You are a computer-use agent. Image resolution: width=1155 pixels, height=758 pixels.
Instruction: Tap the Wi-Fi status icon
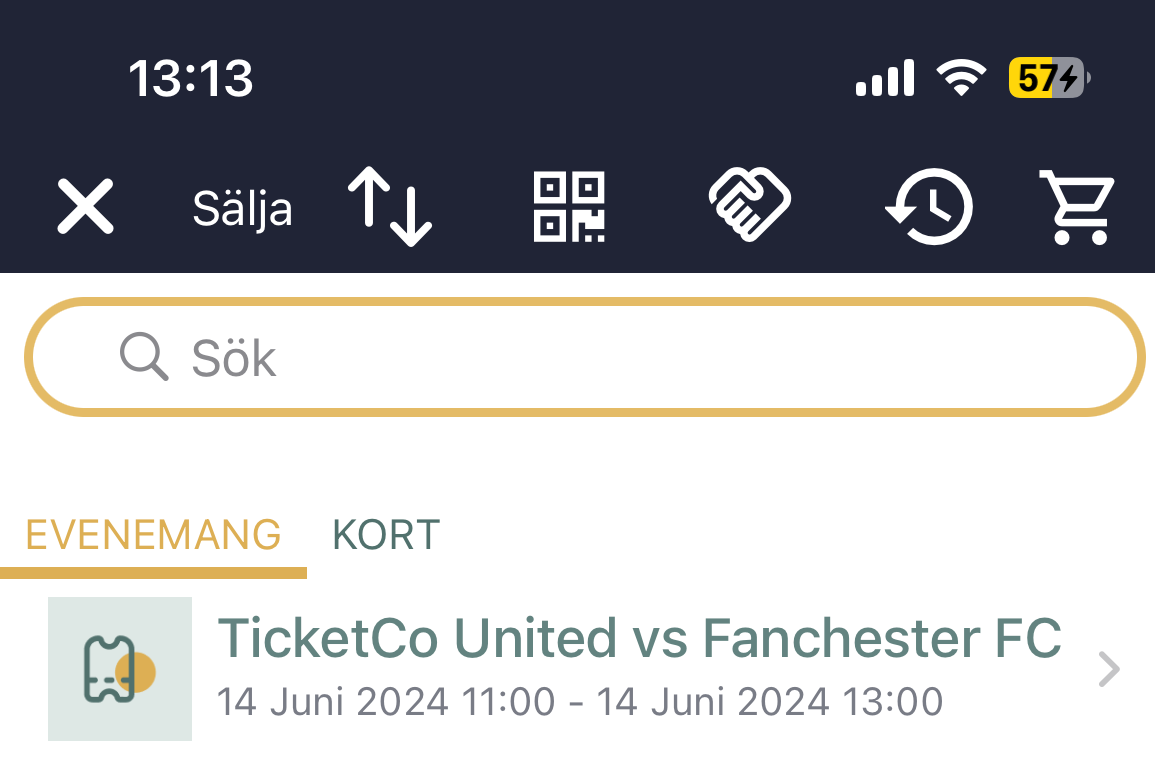pyautogui.click(x=961, y=77)
